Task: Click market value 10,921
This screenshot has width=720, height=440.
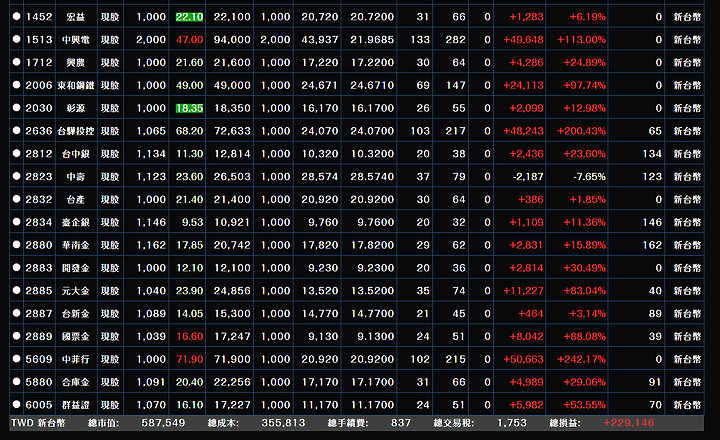Action: (232, 222)
